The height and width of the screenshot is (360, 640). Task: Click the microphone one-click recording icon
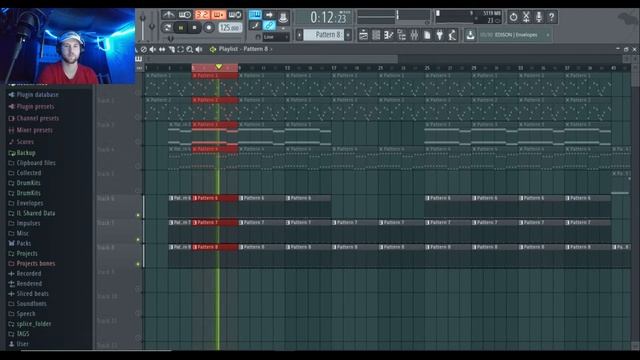(539, 17)
